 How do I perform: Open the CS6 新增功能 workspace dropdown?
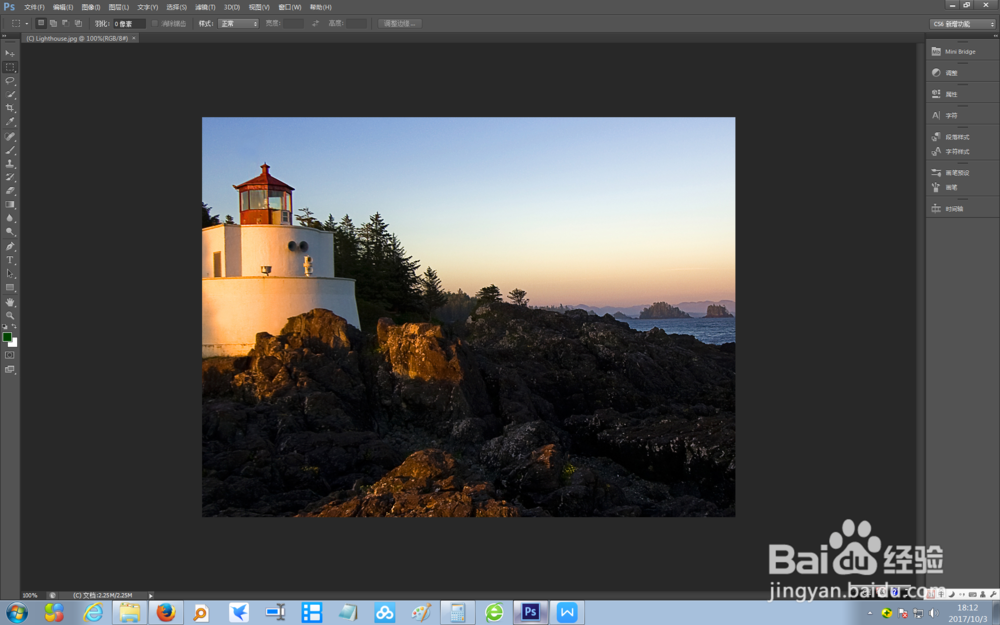point(962,24)
